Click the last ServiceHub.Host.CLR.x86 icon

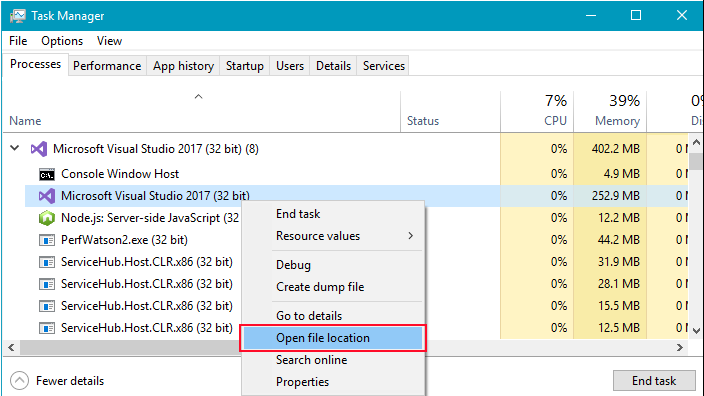tap(47, 328)
